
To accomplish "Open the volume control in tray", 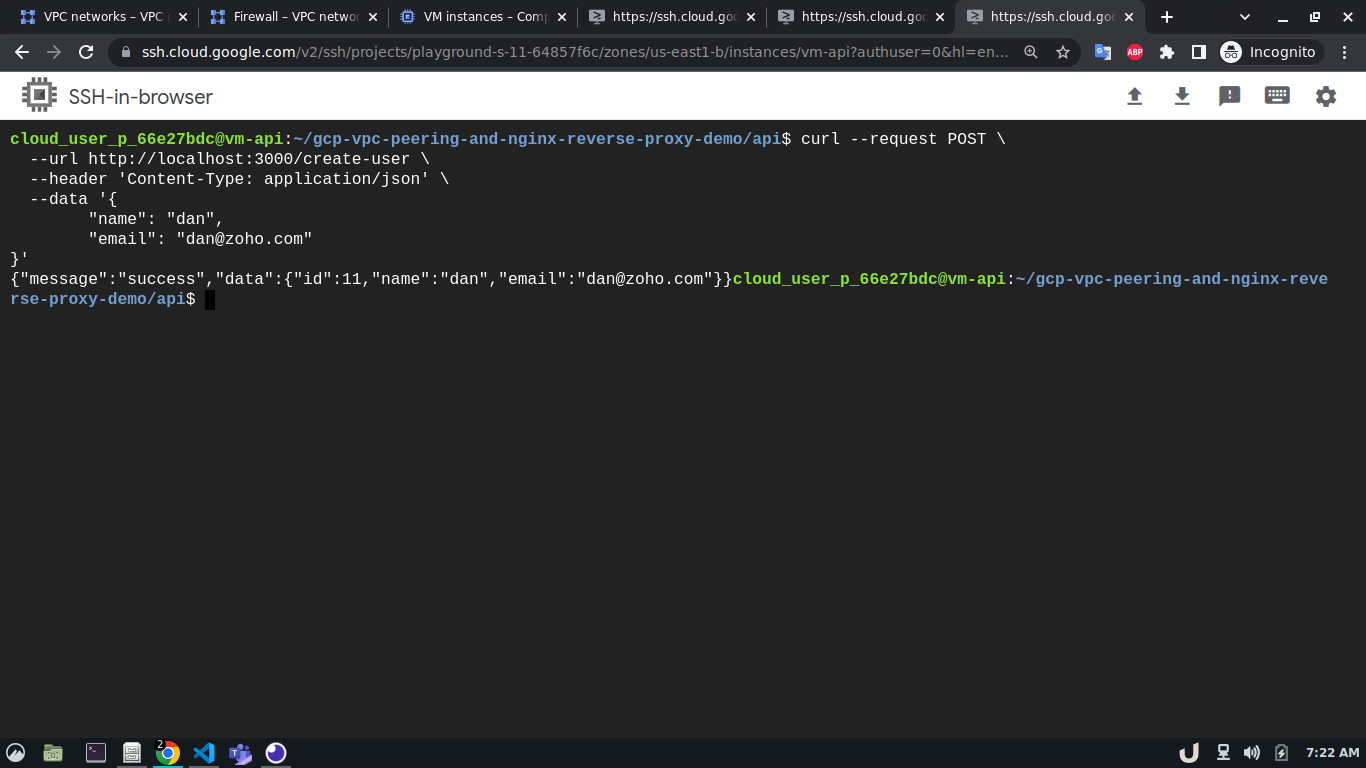I will (x=1252, y=753).
